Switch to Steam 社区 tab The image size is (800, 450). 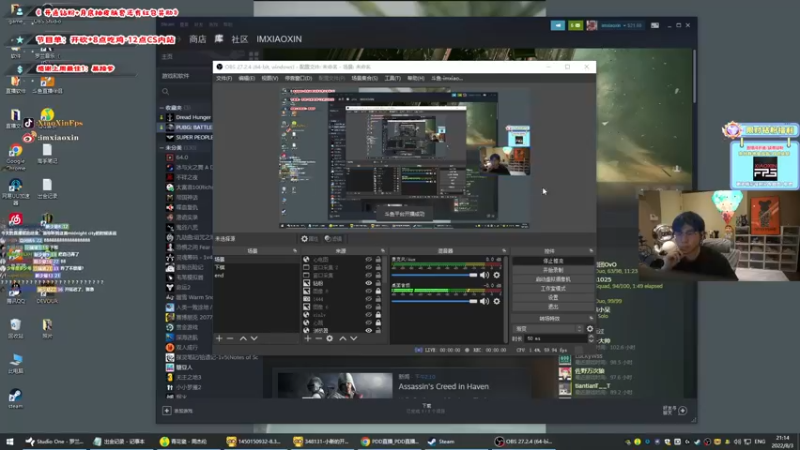[x=239, y=39]
